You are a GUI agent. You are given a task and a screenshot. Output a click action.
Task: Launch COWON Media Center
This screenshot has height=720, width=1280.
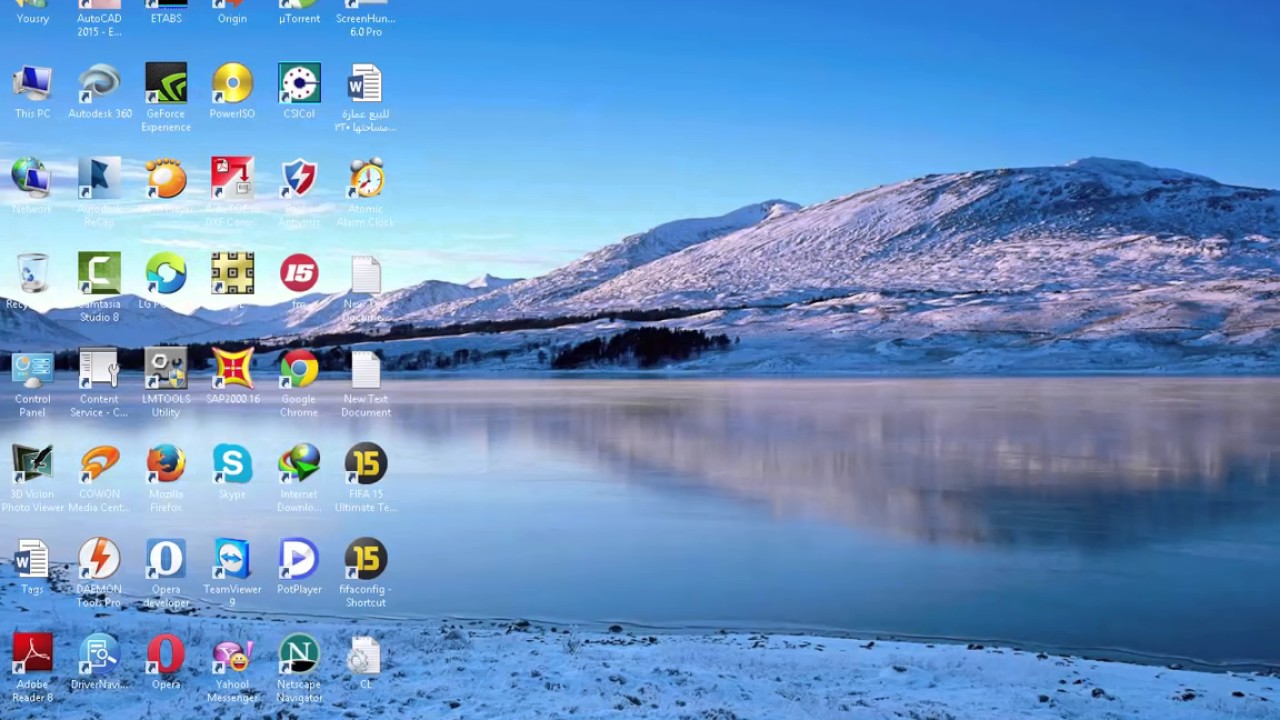pos(99,478)
